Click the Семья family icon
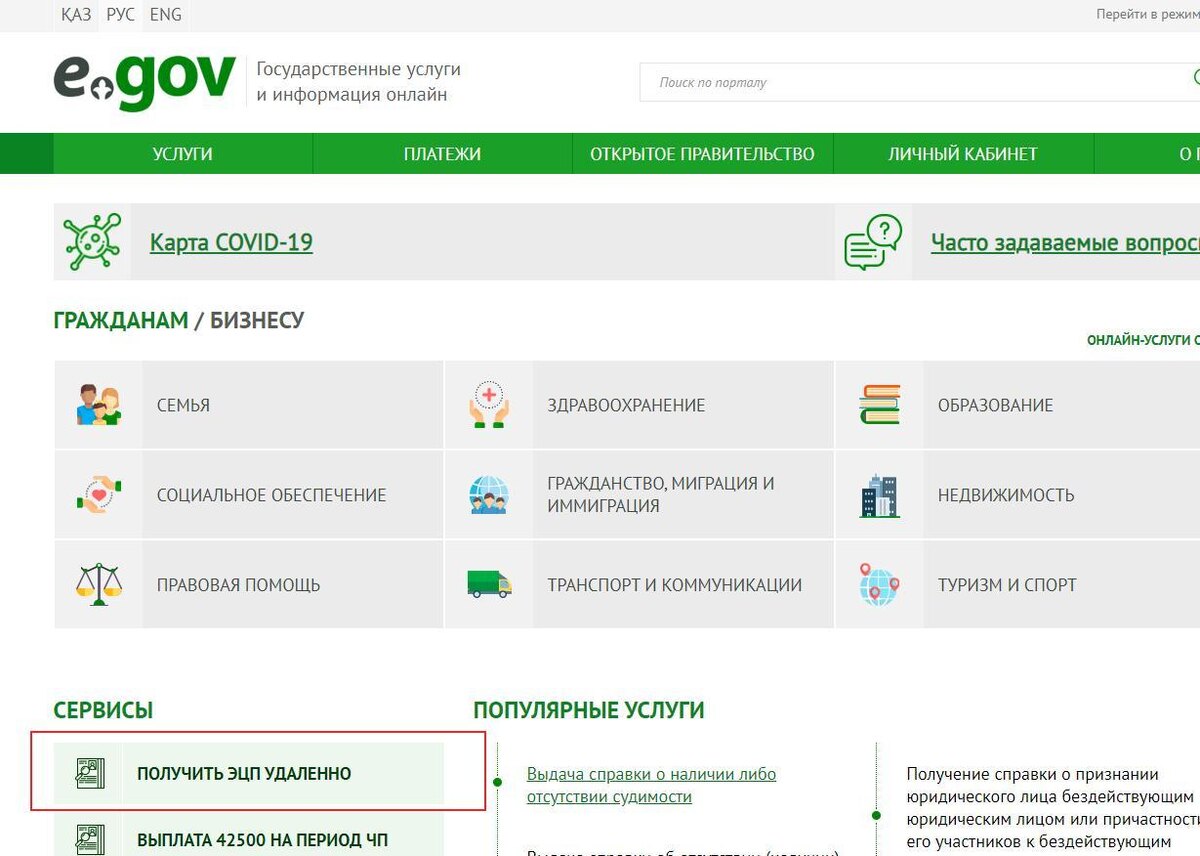Viewport: 1200px width, 856px height. 98,405
